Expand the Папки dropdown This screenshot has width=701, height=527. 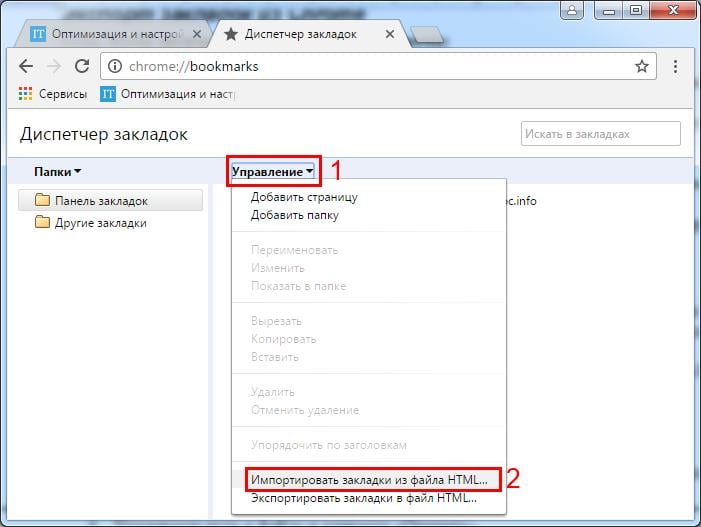[x=57, y=172]
